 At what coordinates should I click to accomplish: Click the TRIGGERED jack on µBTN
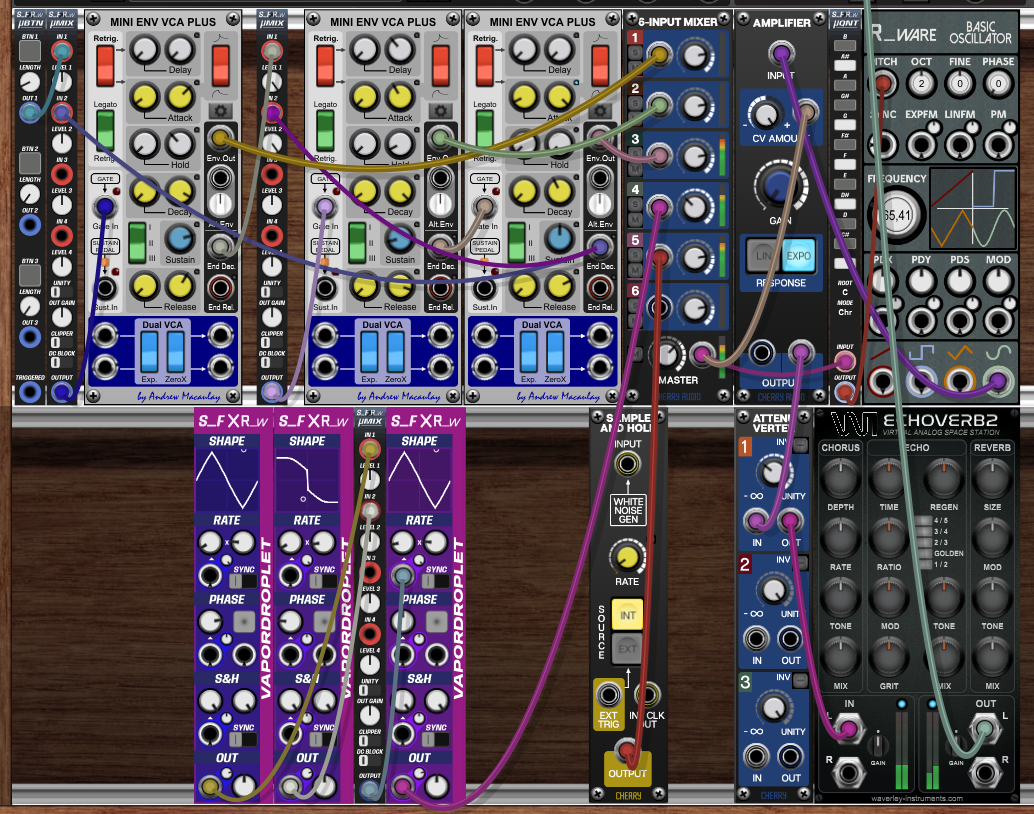click(x=30, y=392)
